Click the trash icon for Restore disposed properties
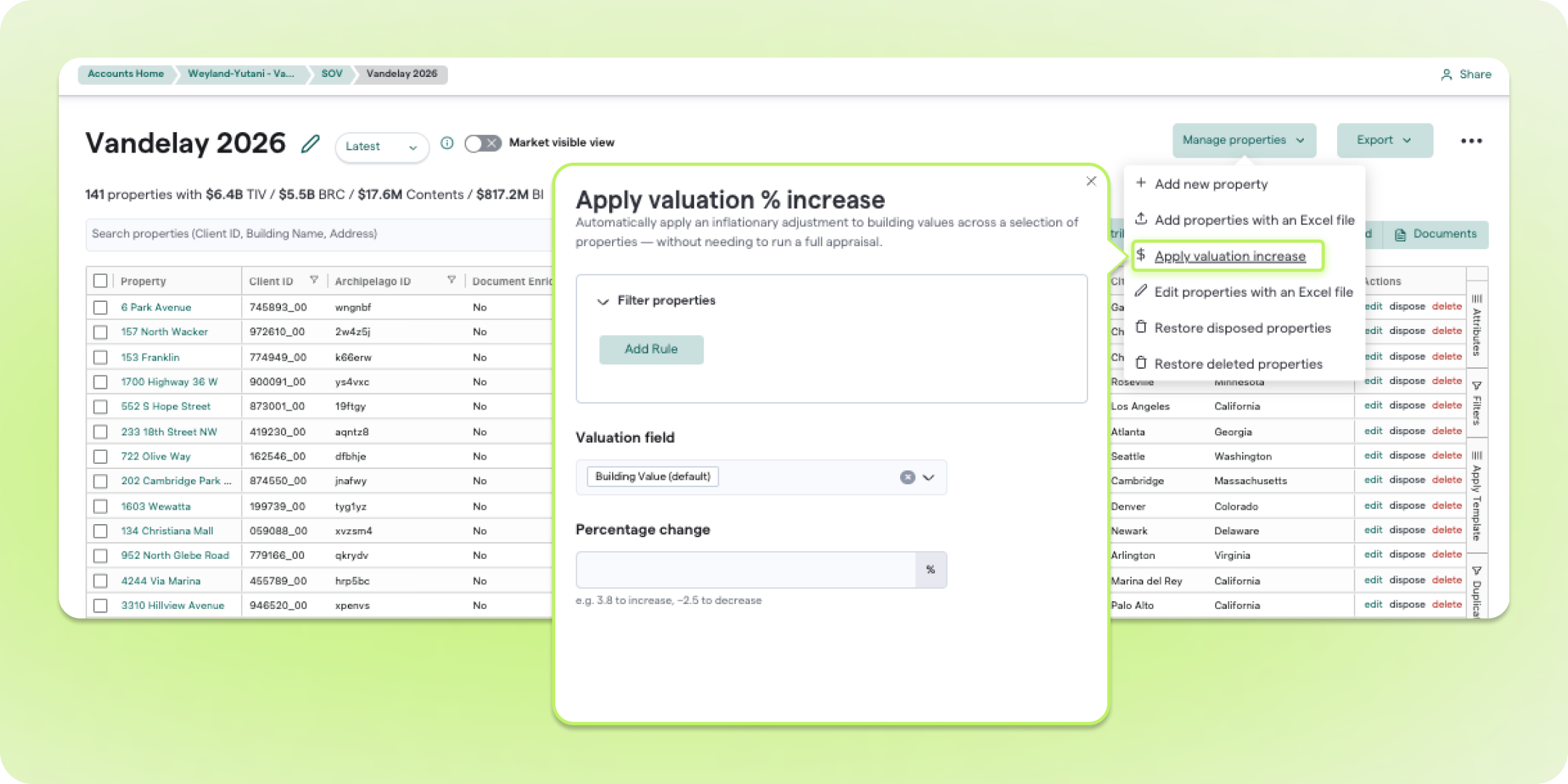The image size is (1568, 784). point(1141,327)
